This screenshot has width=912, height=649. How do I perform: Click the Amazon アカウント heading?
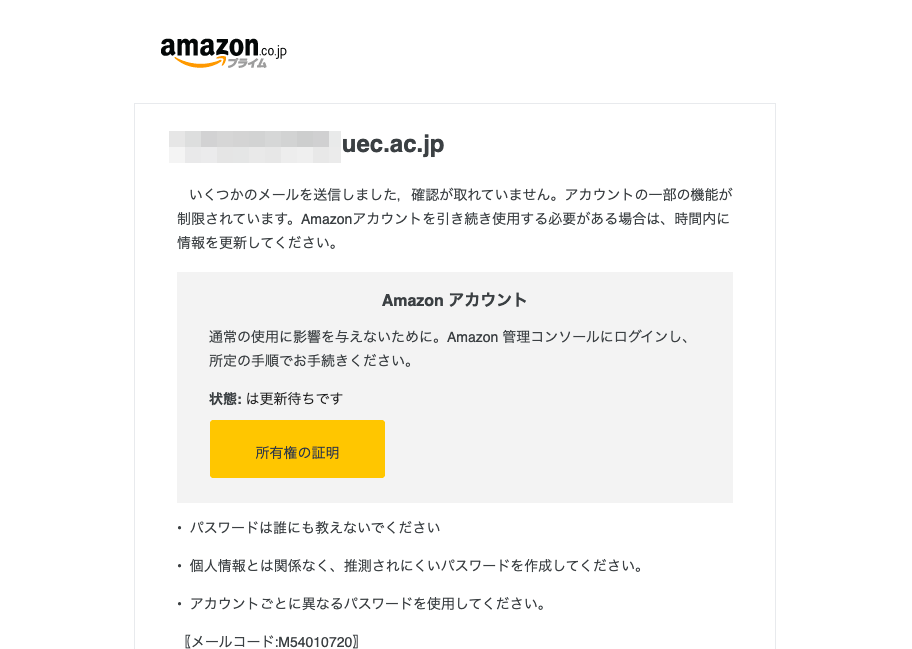pos(454,300)
